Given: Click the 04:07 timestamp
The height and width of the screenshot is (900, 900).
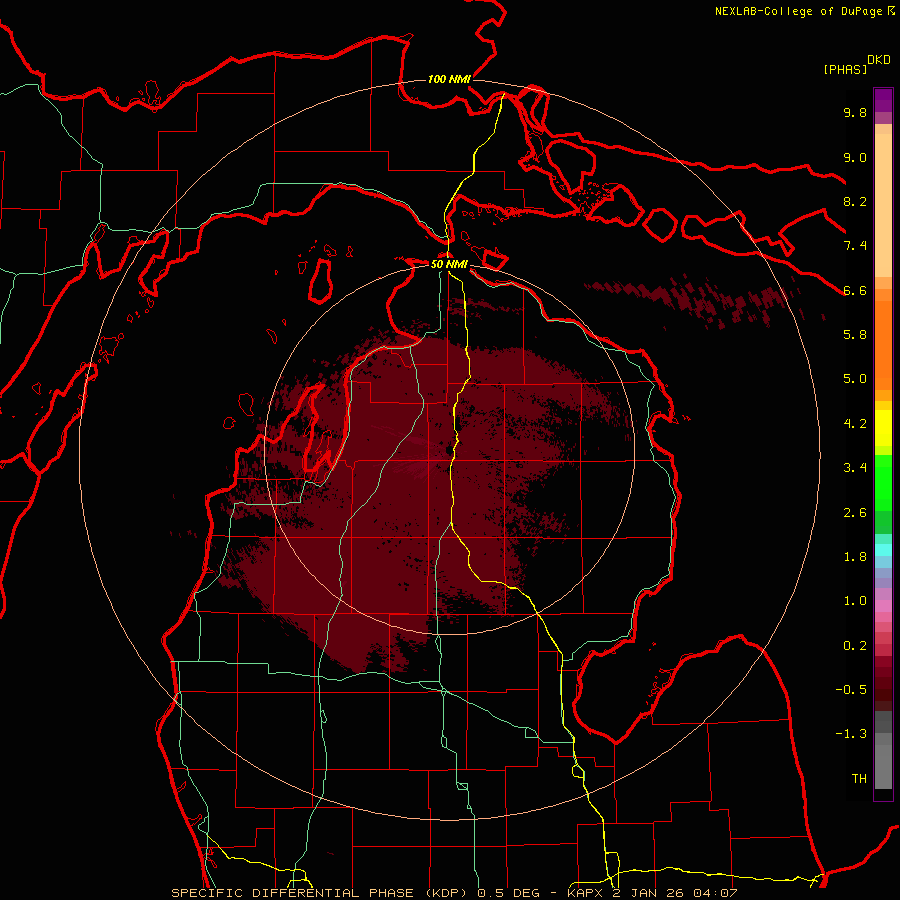Looking at the screenshot, I should coord(715,893).
